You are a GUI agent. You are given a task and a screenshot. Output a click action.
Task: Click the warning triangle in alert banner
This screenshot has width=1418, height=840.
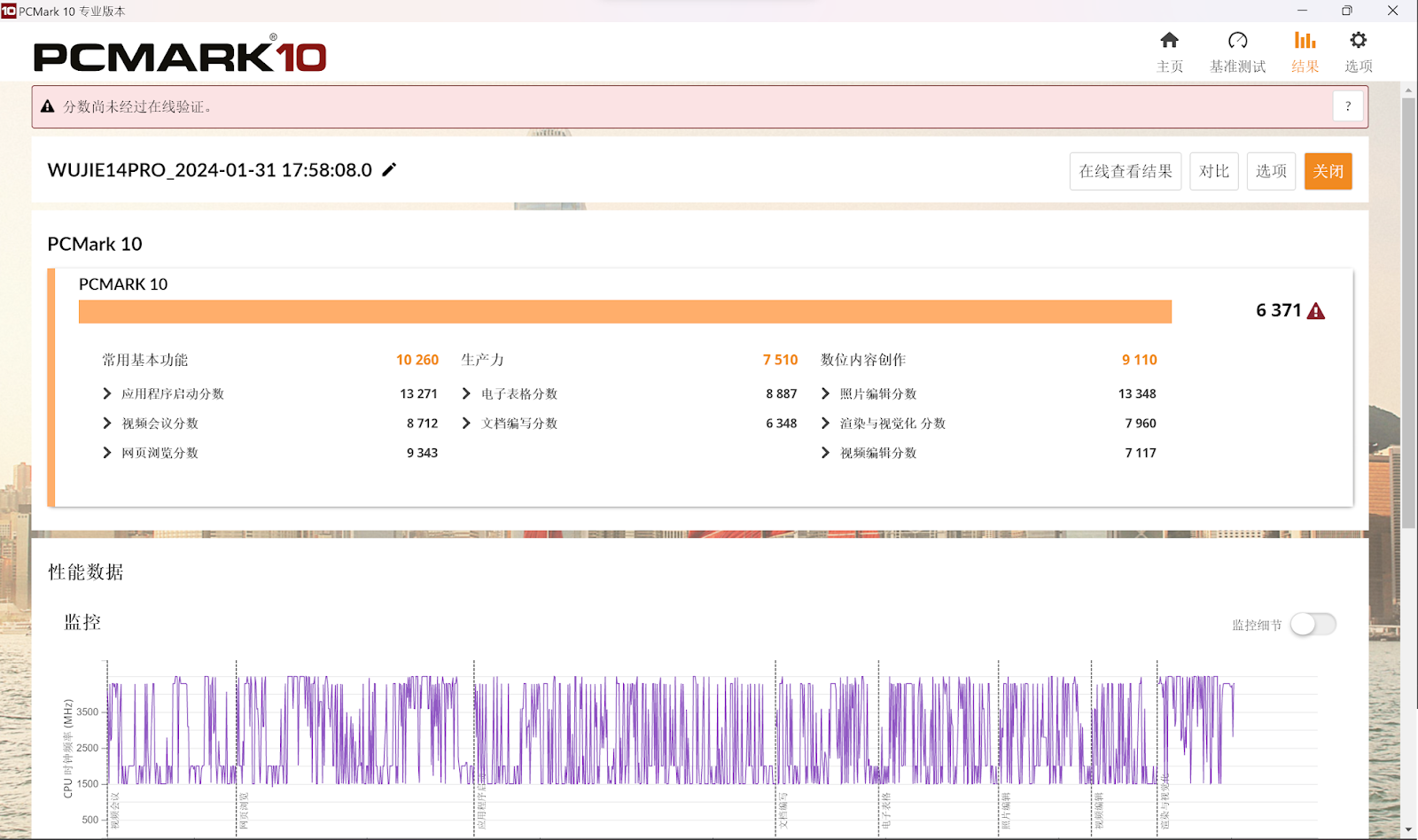click(x=48, y=106)
